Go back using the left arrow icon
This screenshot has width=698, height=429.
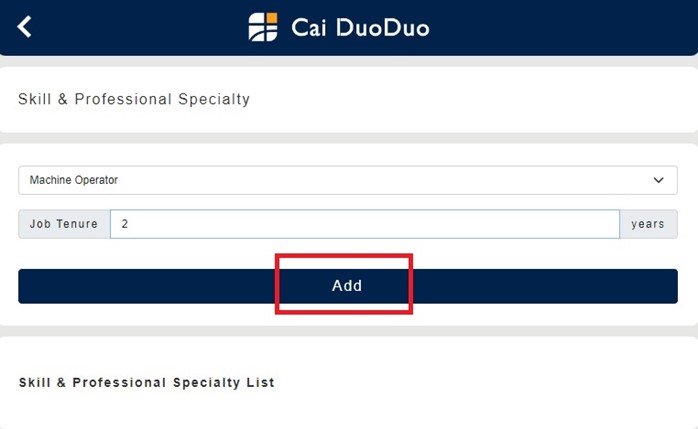point(25,27)
